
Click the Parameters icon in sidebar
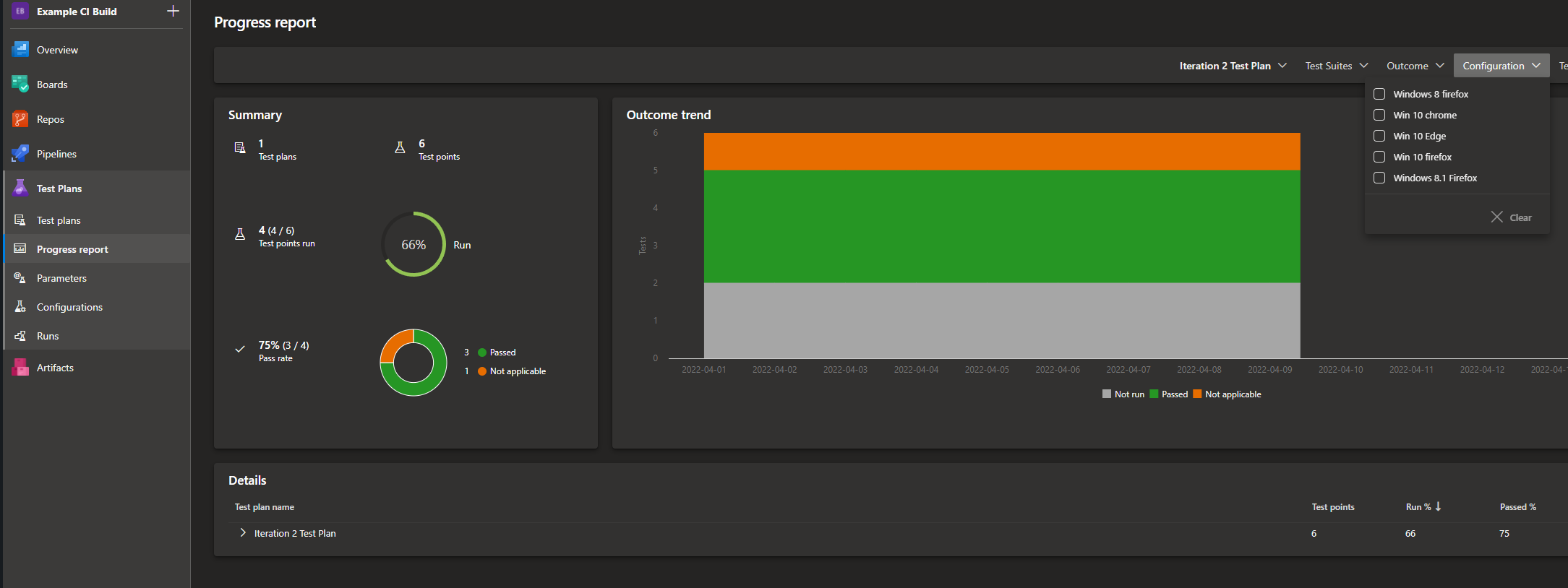pos(20,278)
